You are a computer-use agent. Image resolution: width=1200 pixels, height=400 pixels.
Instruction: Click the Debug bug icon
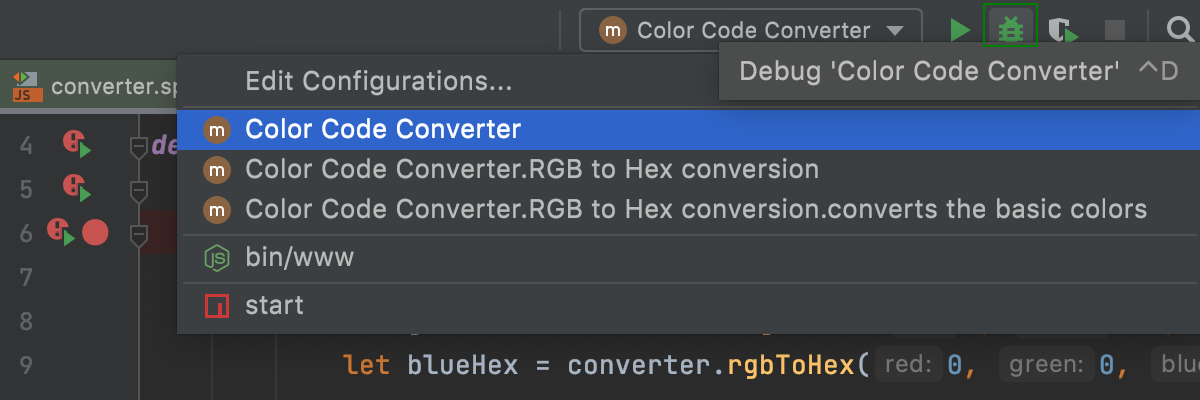coord(1011,30)
